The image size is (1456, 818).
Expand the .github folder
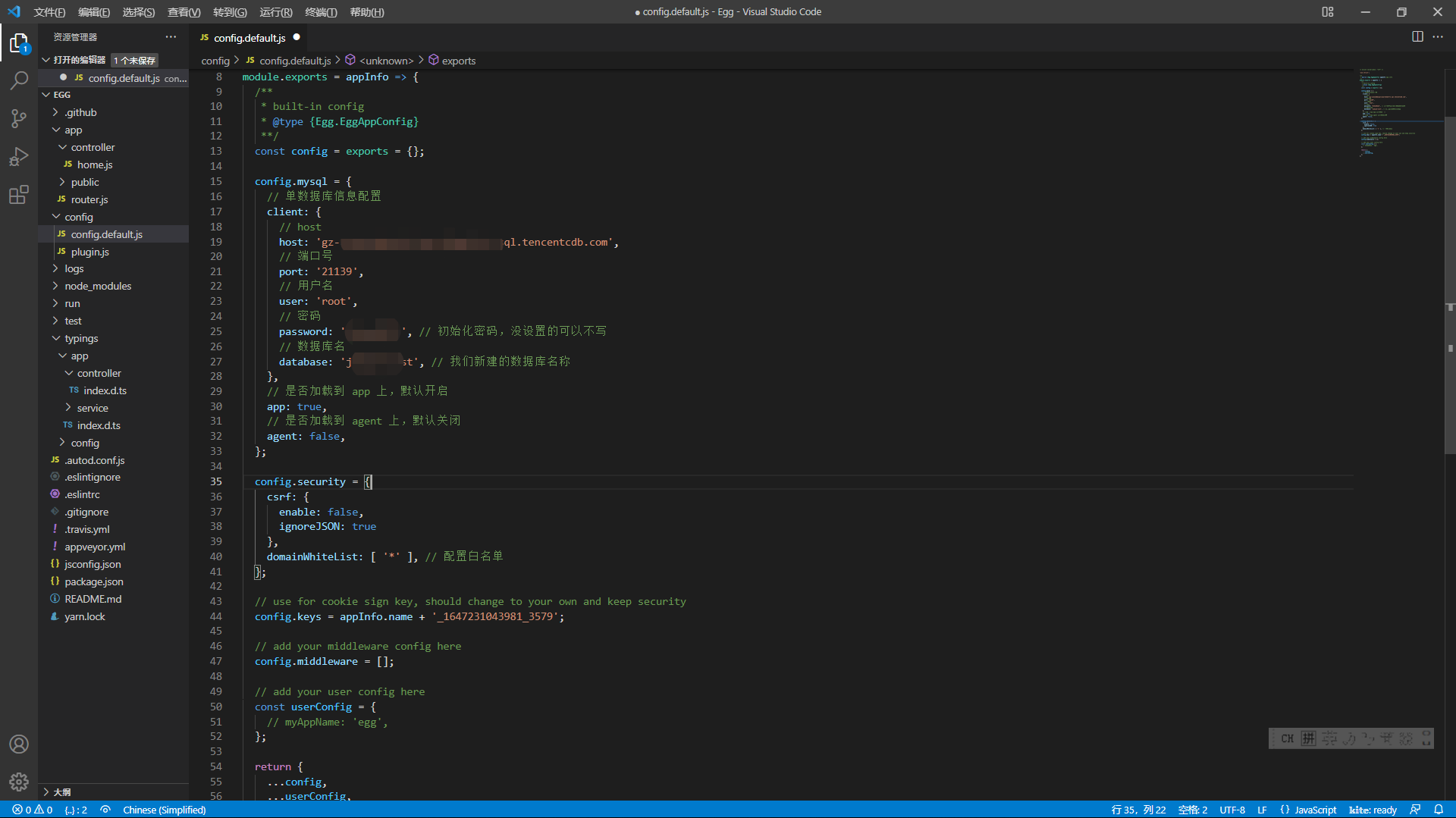click(x=55, y=112)
